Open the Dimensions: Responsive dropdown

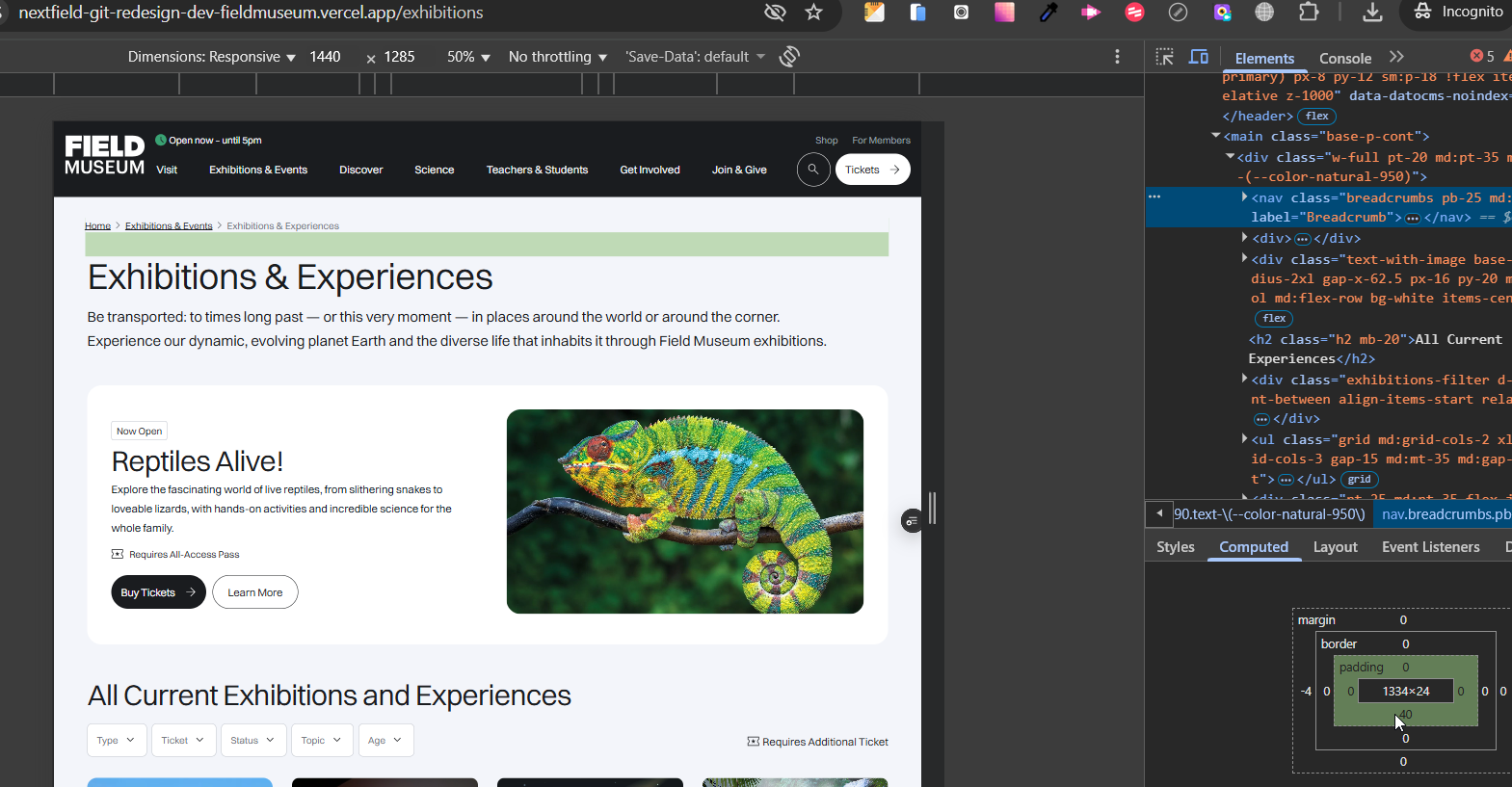(x=212, y=57)
